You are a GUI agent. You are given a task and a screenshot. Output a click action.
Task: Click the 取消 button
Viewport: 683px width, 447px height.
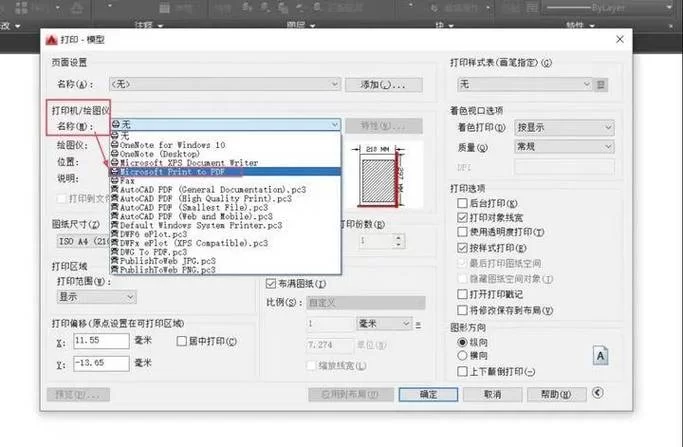[x=492, y=394]
